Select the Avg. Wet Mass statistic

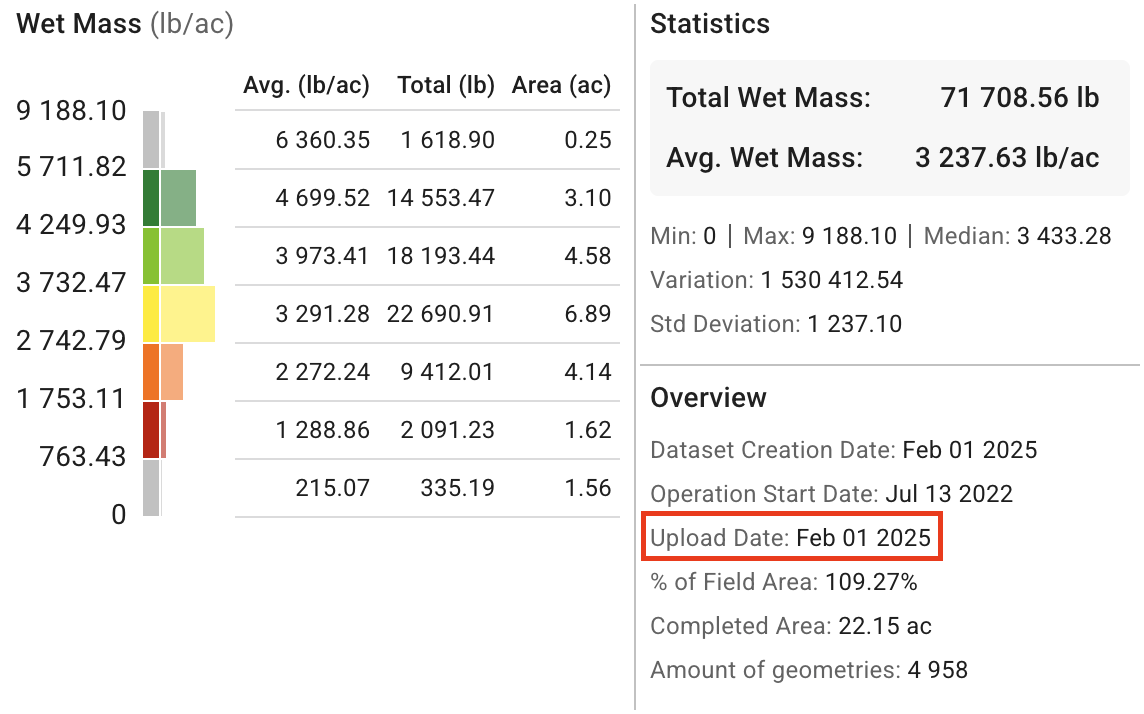tap(883, 158)
